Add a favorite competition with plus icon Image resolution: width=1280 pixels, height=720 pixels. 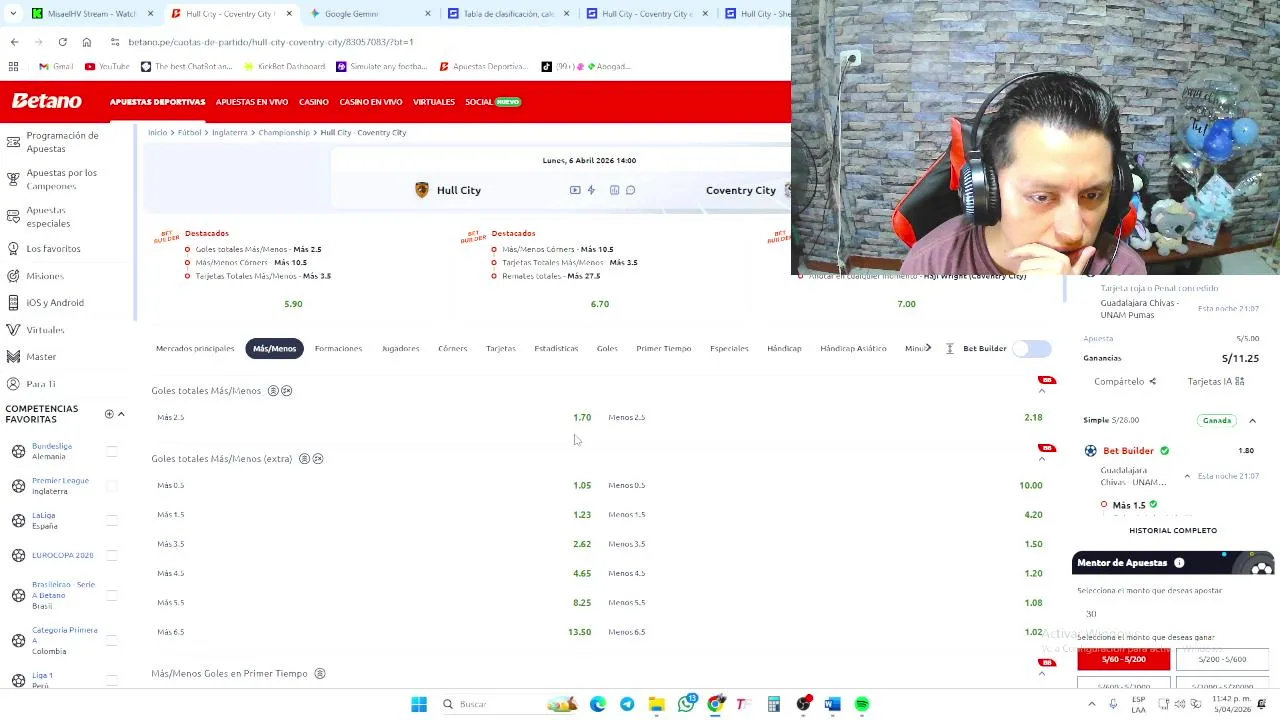pyautogui.click(x=109, y=414)
